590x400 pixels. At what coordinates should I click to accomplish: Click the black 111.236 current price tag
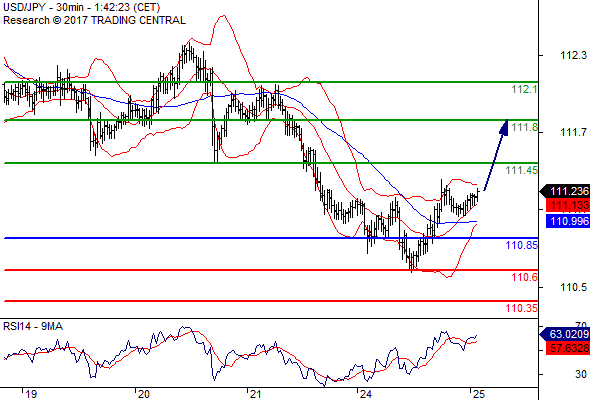pyautogui.click(x=565, y=191)
